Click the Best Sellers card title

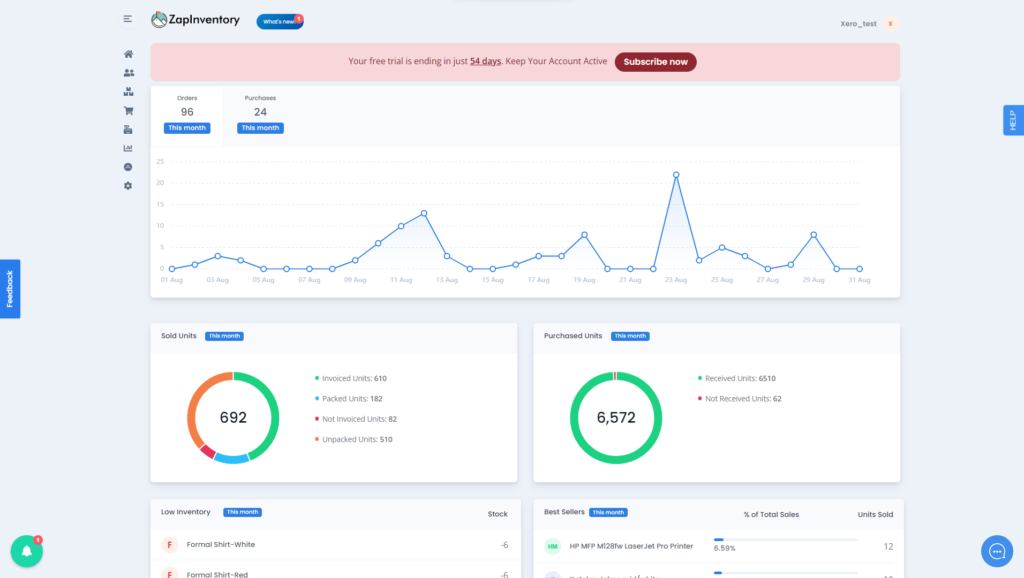(x=564, y=512)
